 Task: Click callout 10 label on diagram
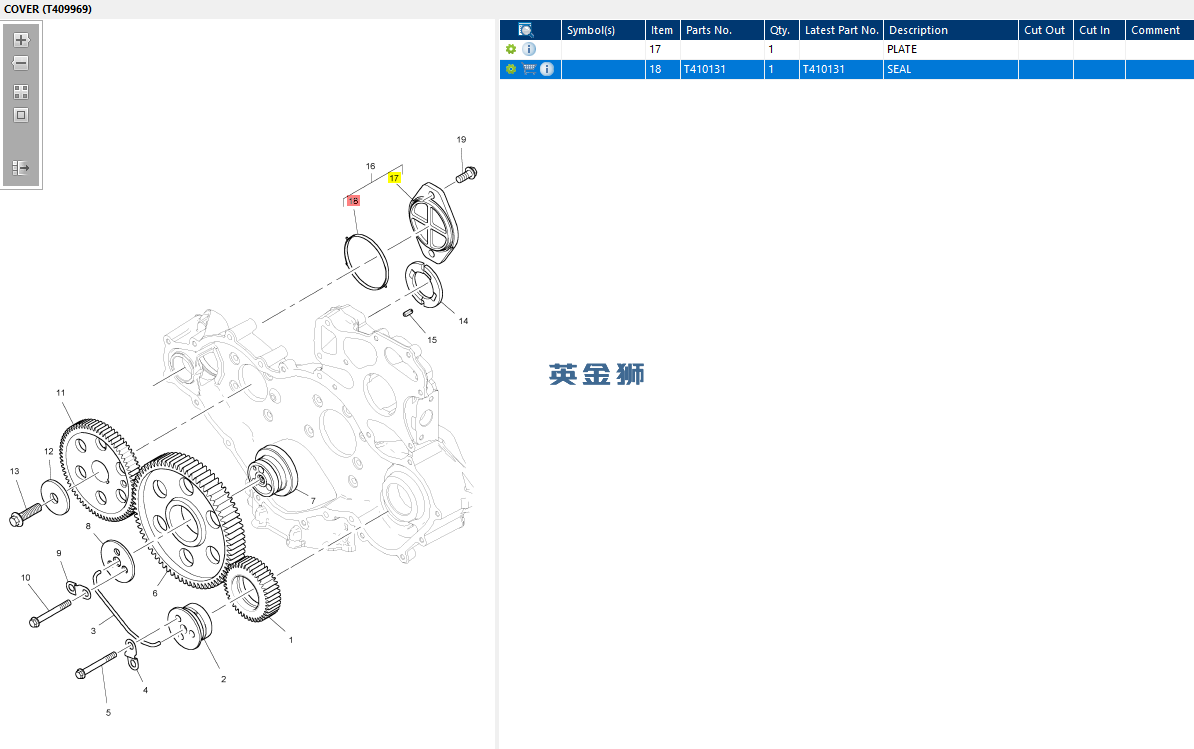(x=26, y=578)
